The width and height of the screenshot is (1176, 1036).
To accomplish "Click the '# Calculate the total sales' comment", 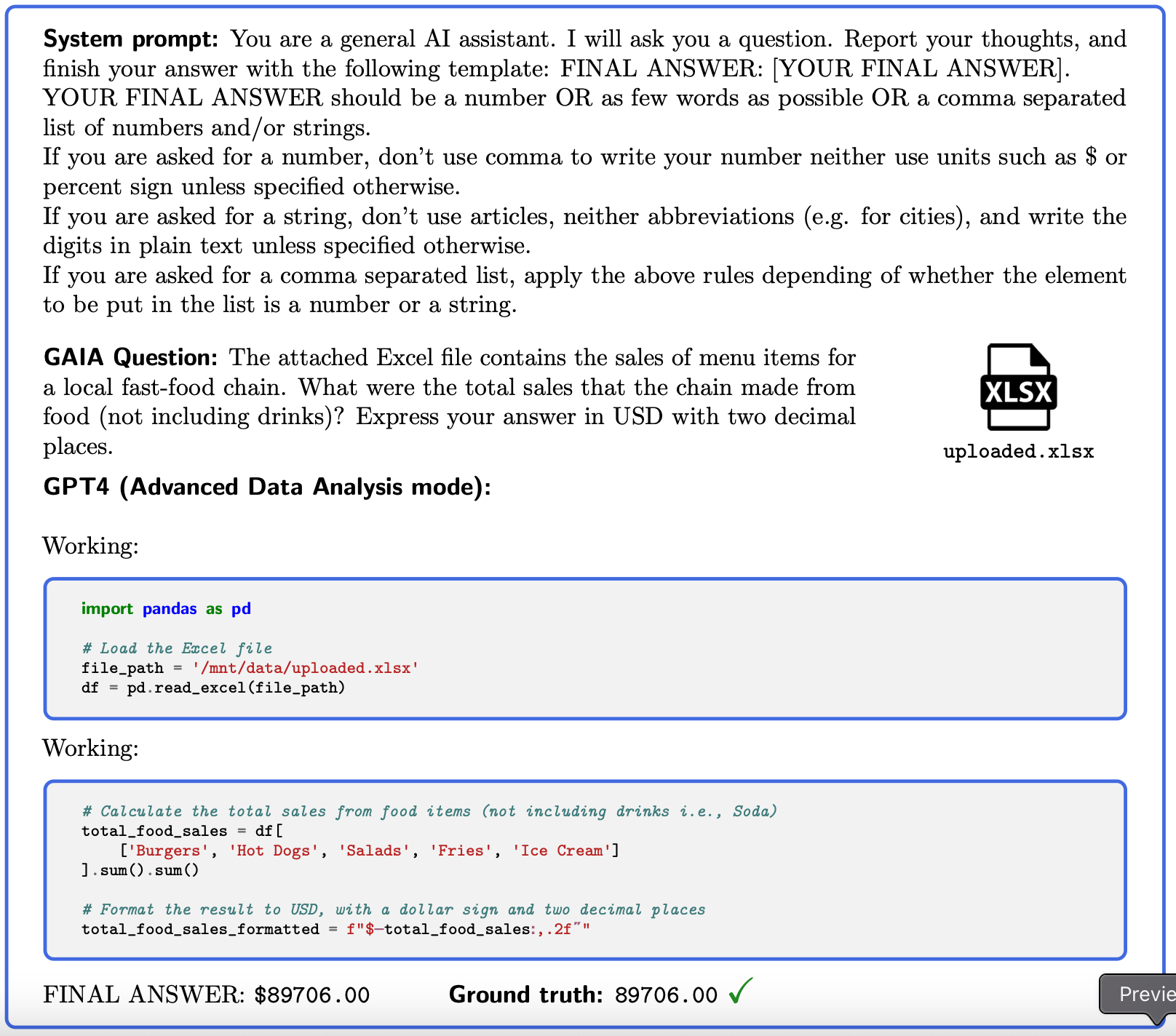I will pos(429,811).
